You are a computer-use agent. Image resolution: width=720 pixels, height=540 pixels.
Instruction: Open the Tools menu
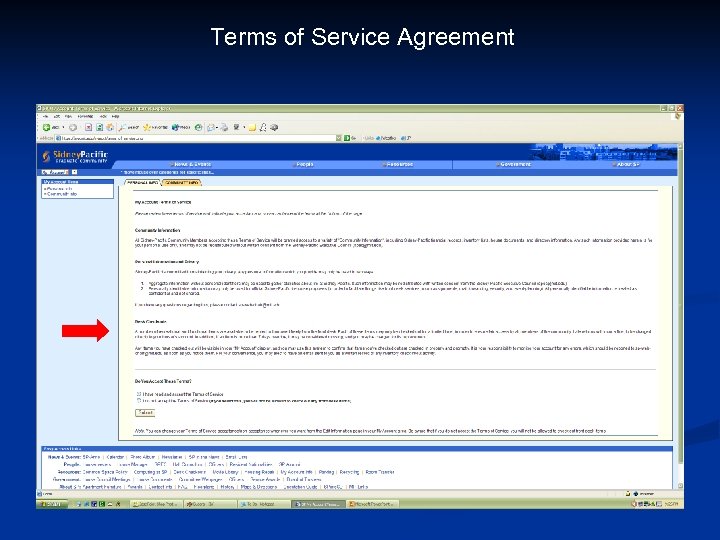(103, 117)
